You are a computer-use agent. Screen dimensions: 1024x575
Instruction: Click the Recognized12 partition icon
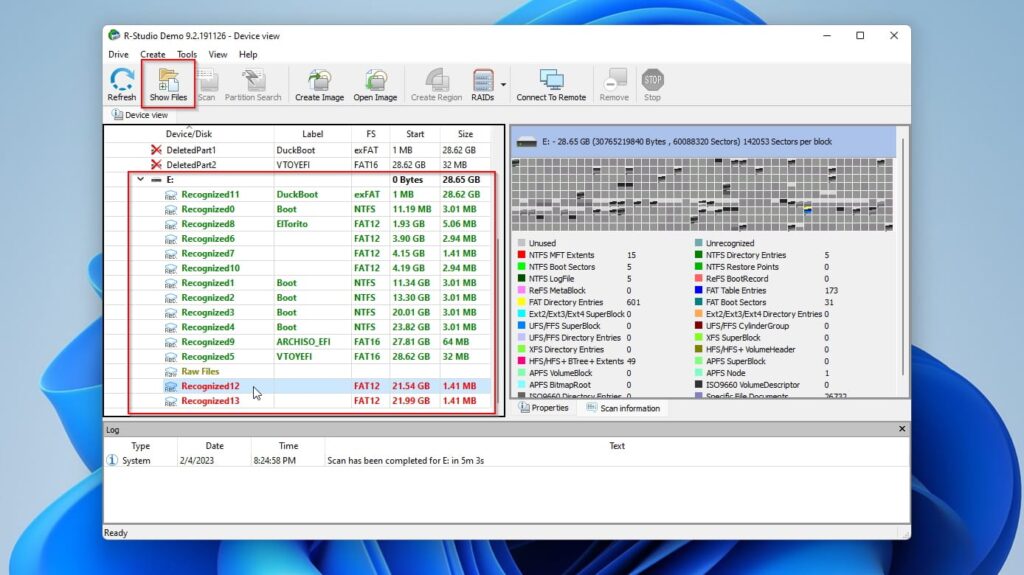click(x=170, y=386)
